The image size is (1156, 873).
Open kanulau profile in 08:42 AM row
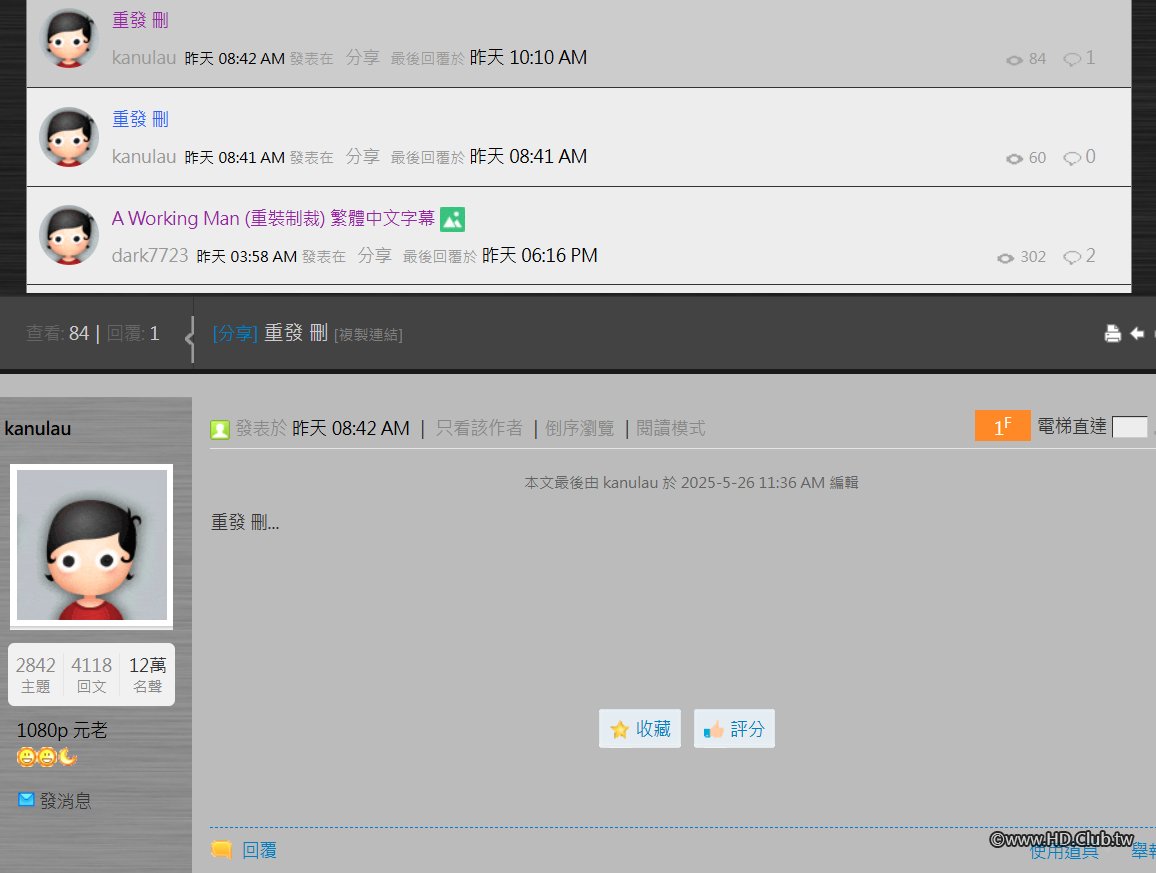click(144, 58)
